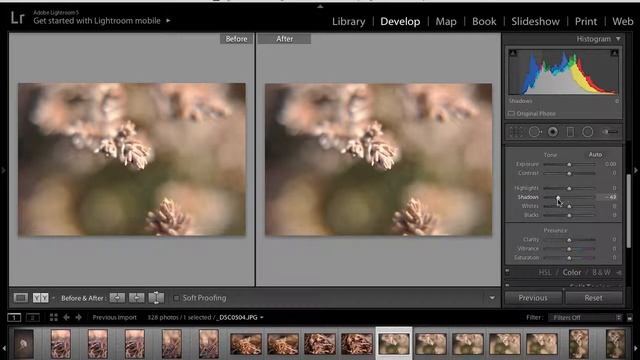Click the Previous button
The width and height of the screenshot is (640, 360).
[x=533, y=298]
